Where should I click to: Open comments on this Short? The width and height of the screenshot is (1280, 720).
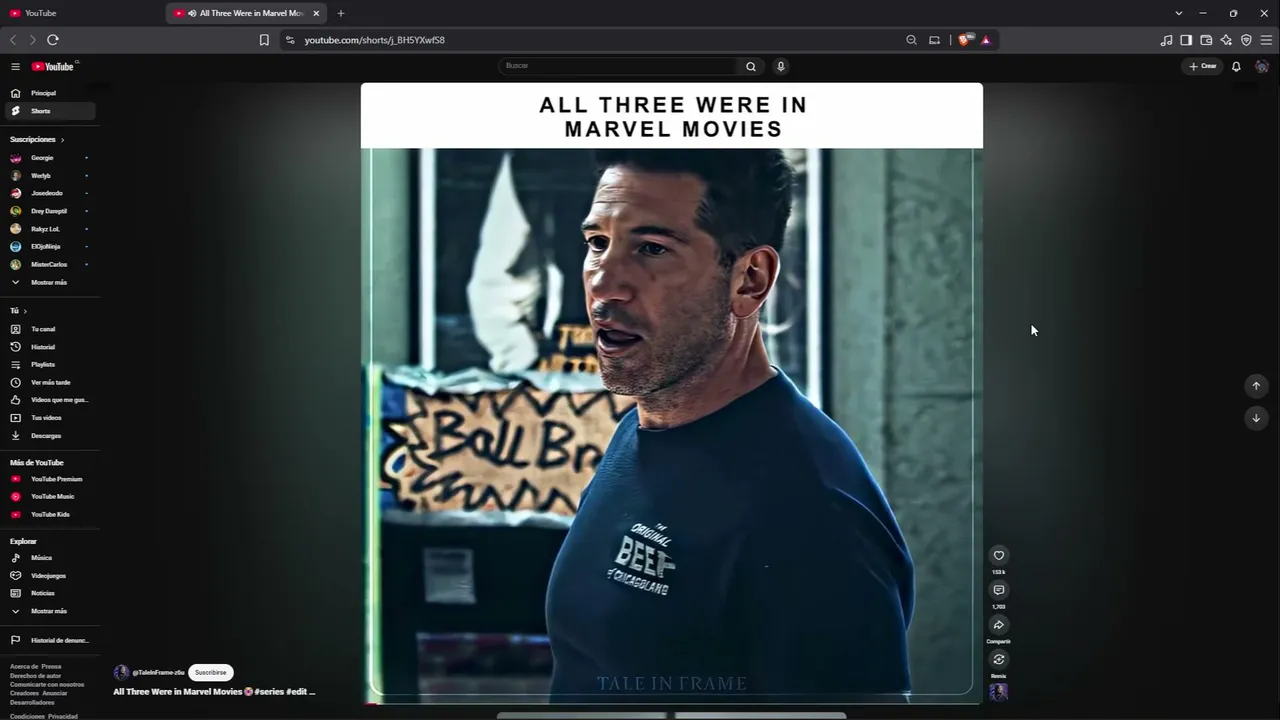998,590
